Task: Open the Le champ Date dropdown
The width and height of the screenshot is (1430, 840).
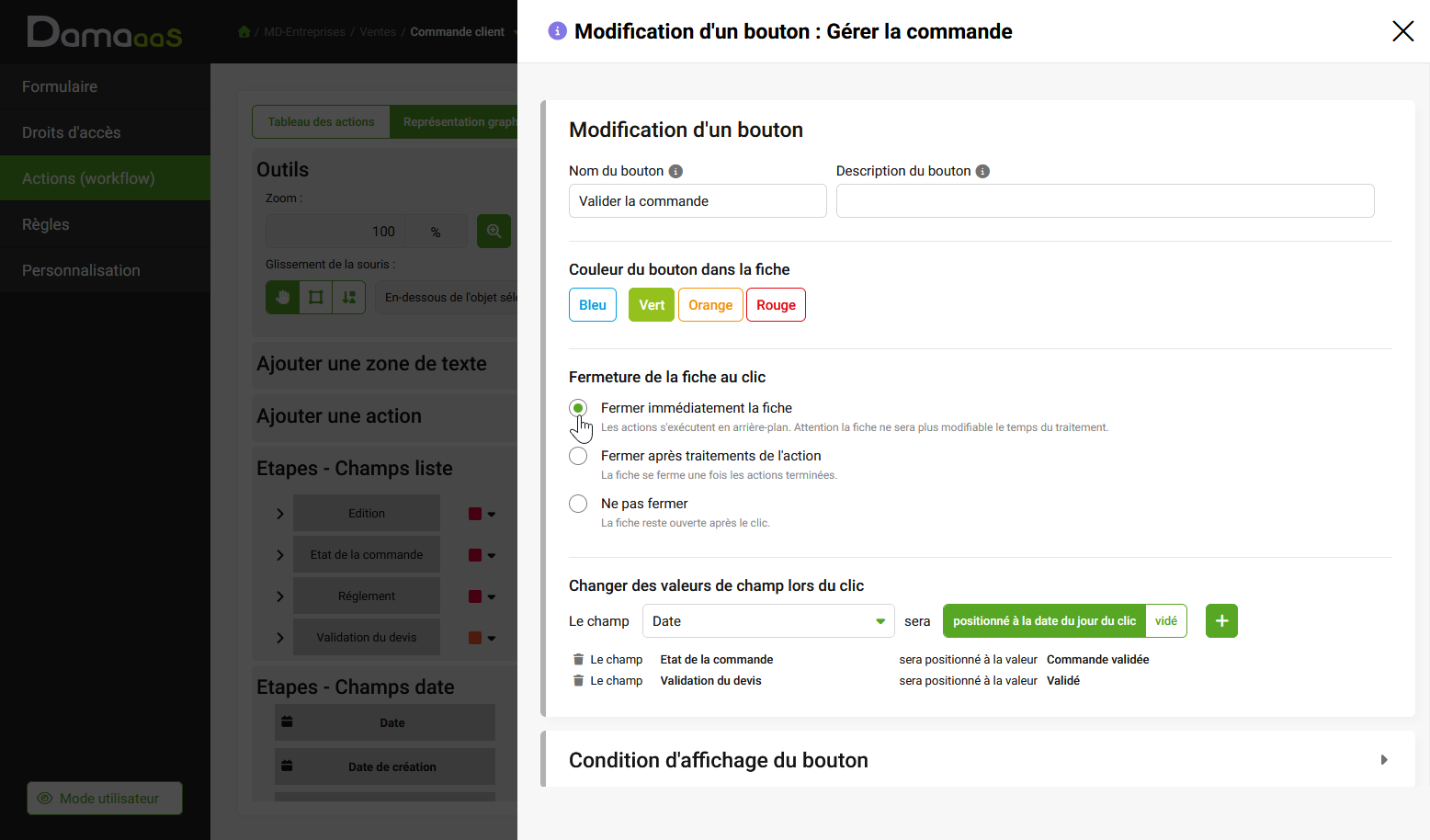Action: click(x=768, y=621)
